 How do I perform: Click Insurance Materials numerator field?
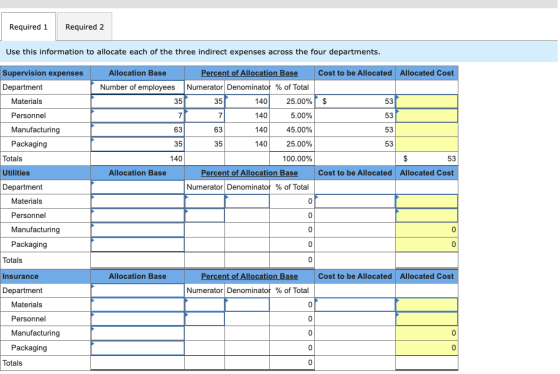click(205, 305)
